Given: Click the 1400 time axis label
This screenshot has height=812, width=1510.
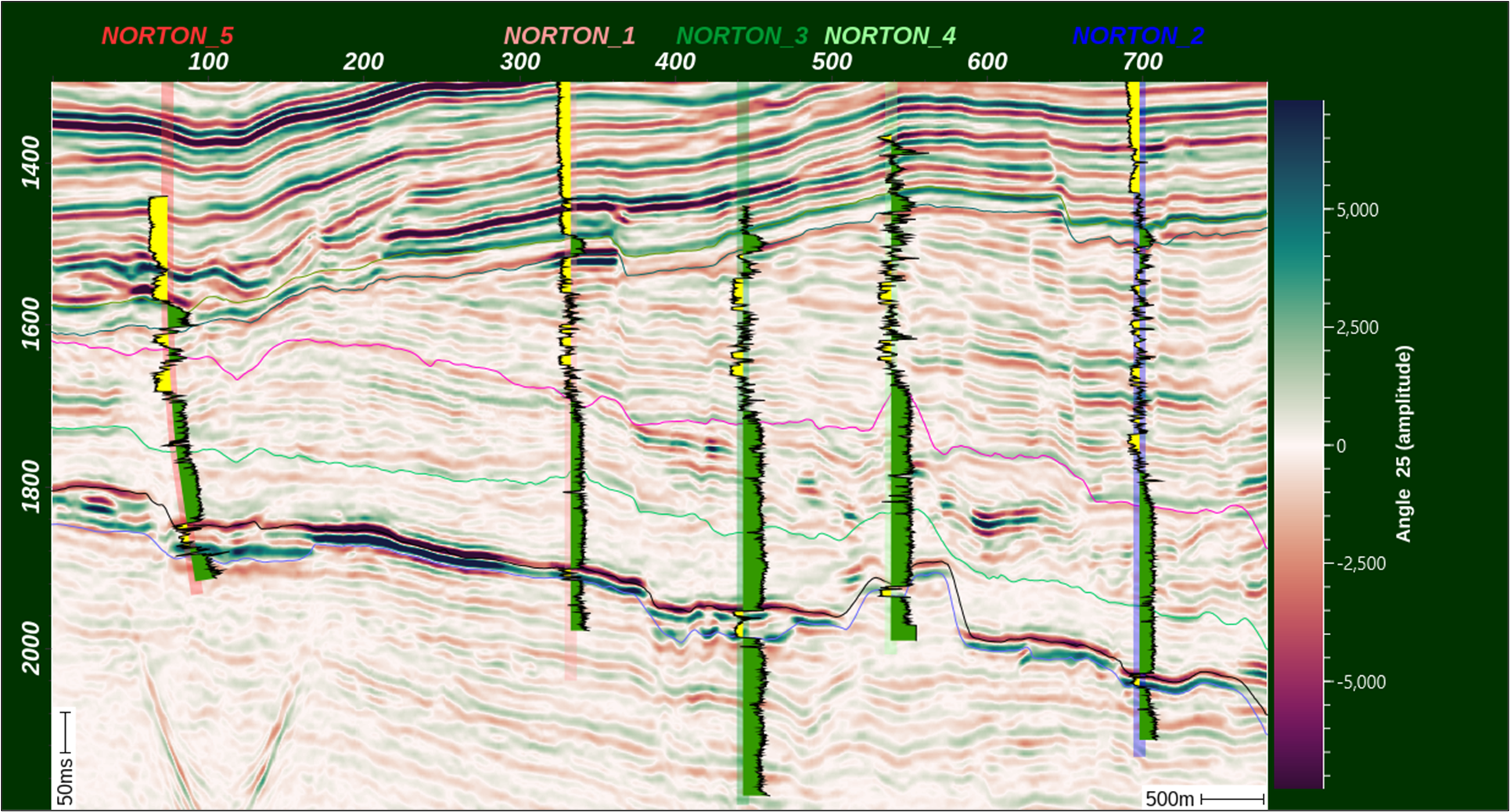Looking at the screenshot, I should pyautogui.click(x=31, y=162).
